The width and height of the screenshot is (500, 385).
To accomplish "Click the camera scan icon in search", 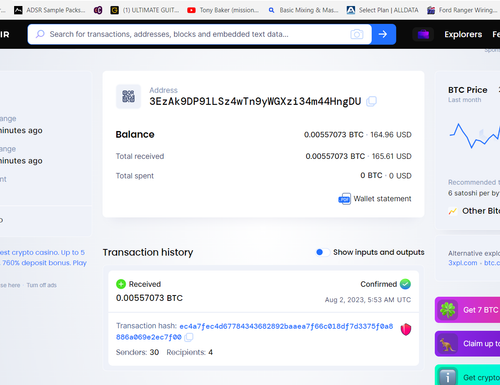I will (x=357, y=34).
